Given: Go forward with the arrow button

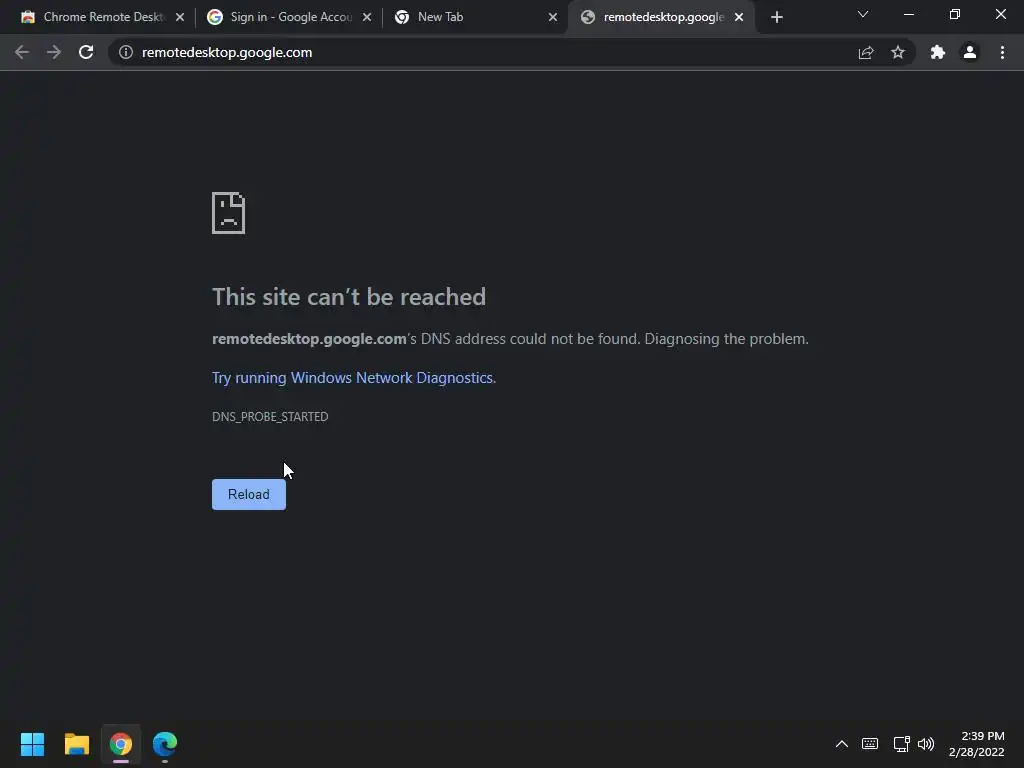Looking at the screenshot, I should tap(54, 52).
